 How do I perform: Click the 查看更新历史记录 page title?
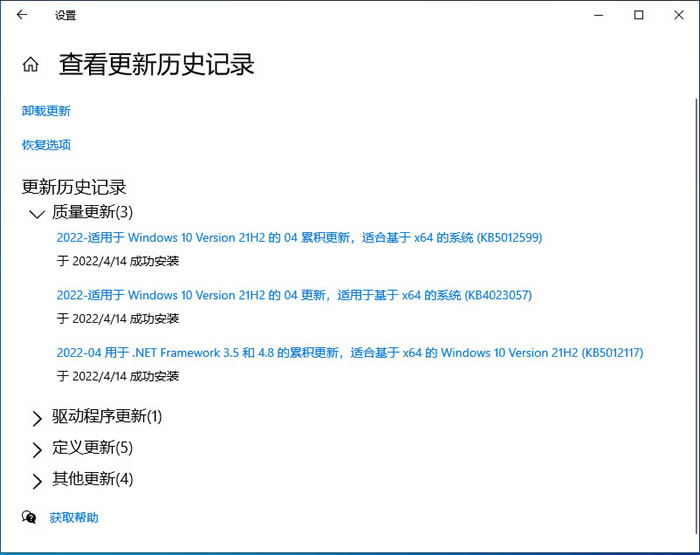[x=157, y=64]
